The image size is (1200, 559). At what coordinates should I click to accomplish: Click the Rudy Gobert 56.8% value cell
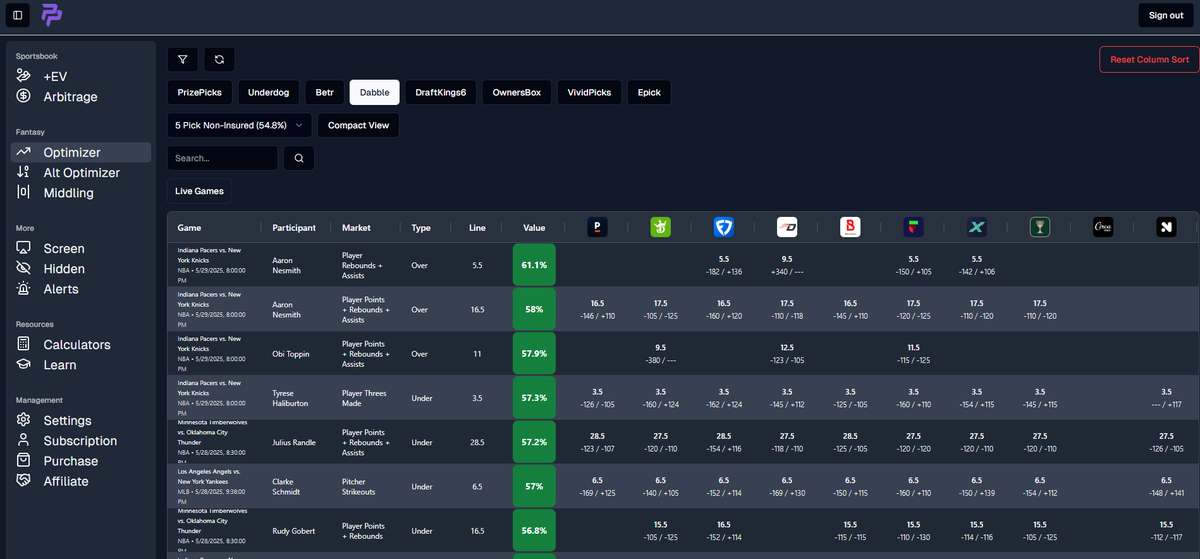pyautogui.click(x=533, y=529)
